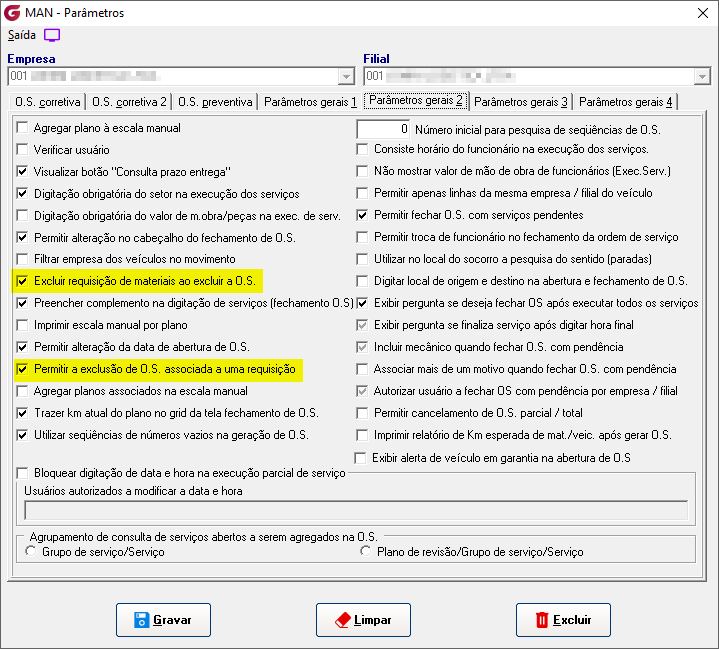
Task: Toggle Permitir alteração no cabeçalho do fechamento
Action: [x=22, y=238]
